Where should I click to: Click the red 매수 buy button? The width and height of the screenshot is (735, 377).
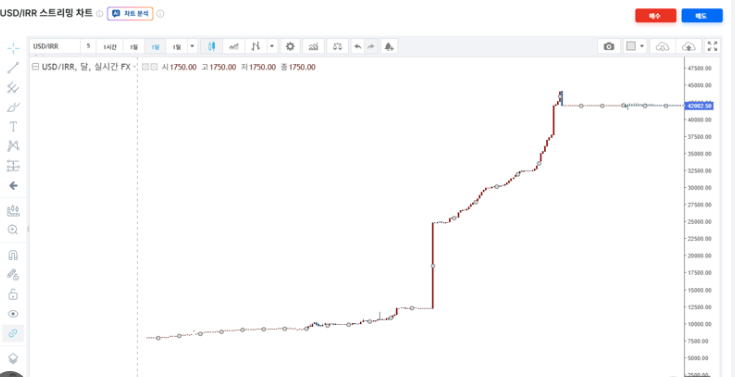pyautogui.click(x=655, y=15)
